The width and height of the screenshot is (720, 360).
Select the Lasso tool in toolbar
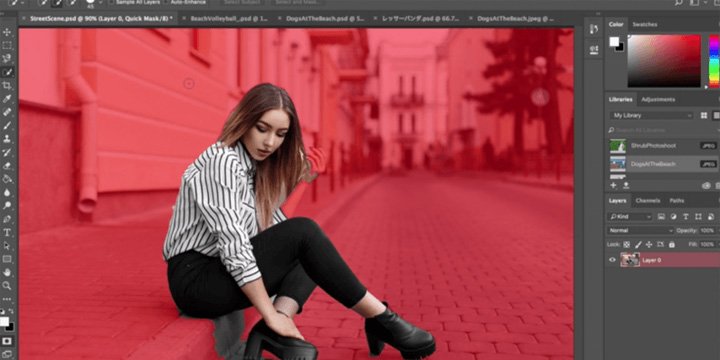coord(7,58)
